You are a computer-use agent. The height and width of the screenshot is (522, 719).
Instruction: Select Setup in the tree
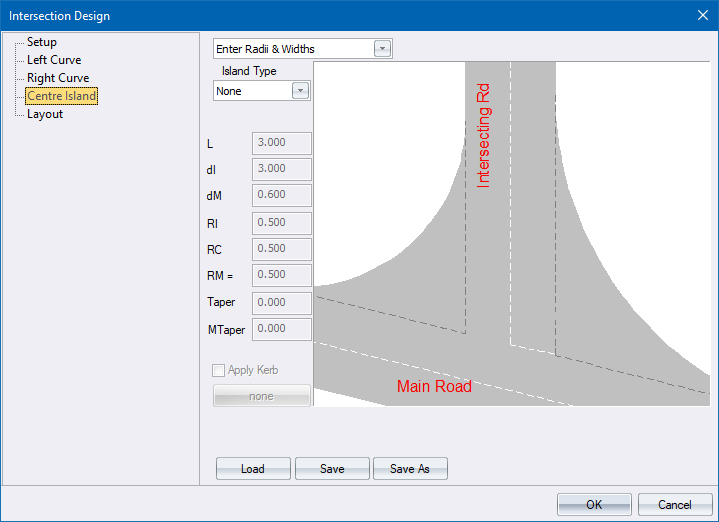[42, 42]
